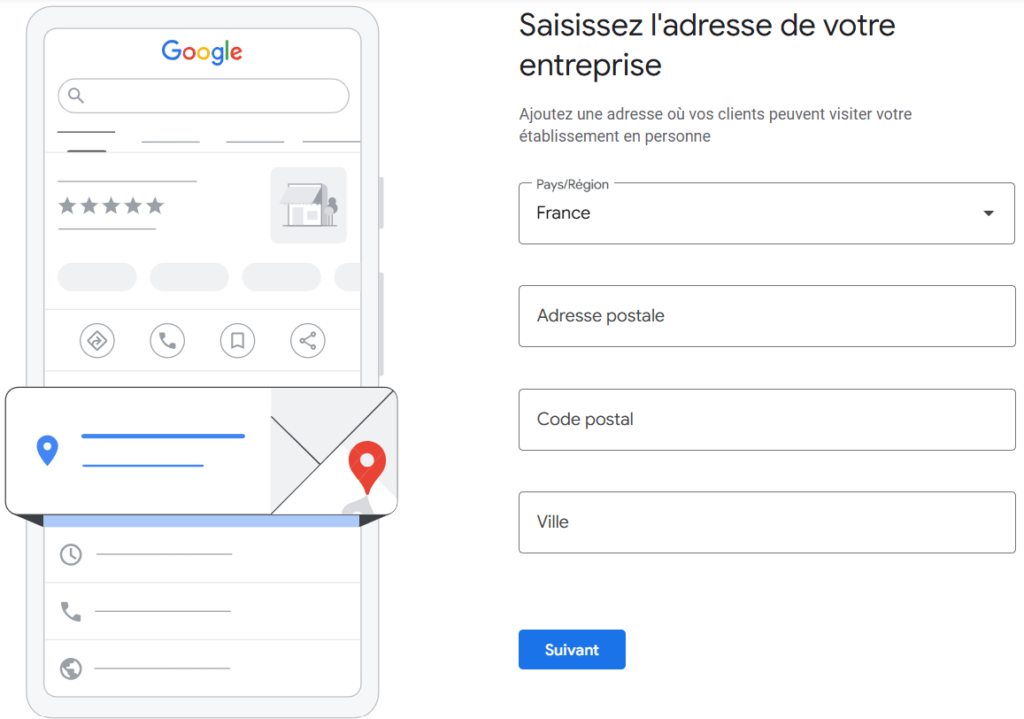This screenshot has height=719, width=1024.
Task: Click the search magnifying glass icon
Action: pos(75,95)
